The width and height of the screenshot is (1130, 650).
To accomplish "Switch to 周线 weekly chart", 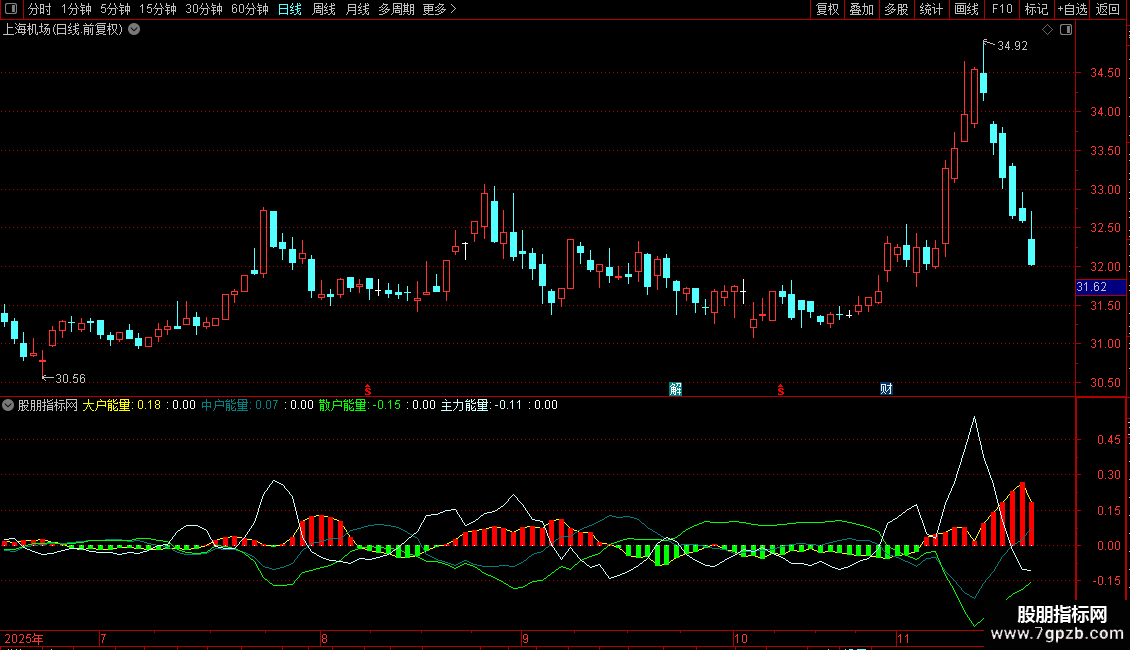I will (x=324, y=9).
